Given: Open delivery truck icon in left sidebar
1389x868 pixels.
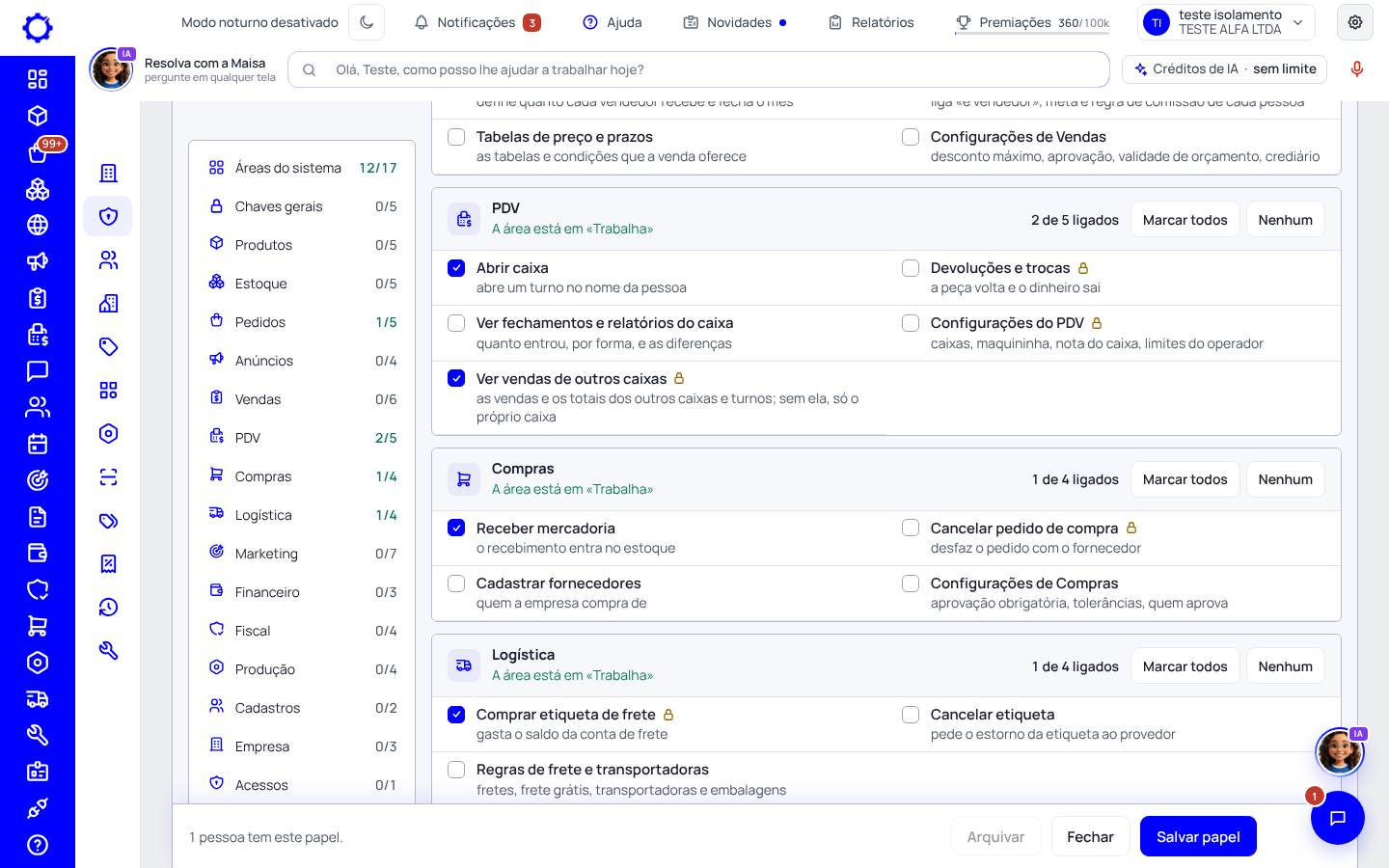Looking at the screenshot, I should click(38, 699).
